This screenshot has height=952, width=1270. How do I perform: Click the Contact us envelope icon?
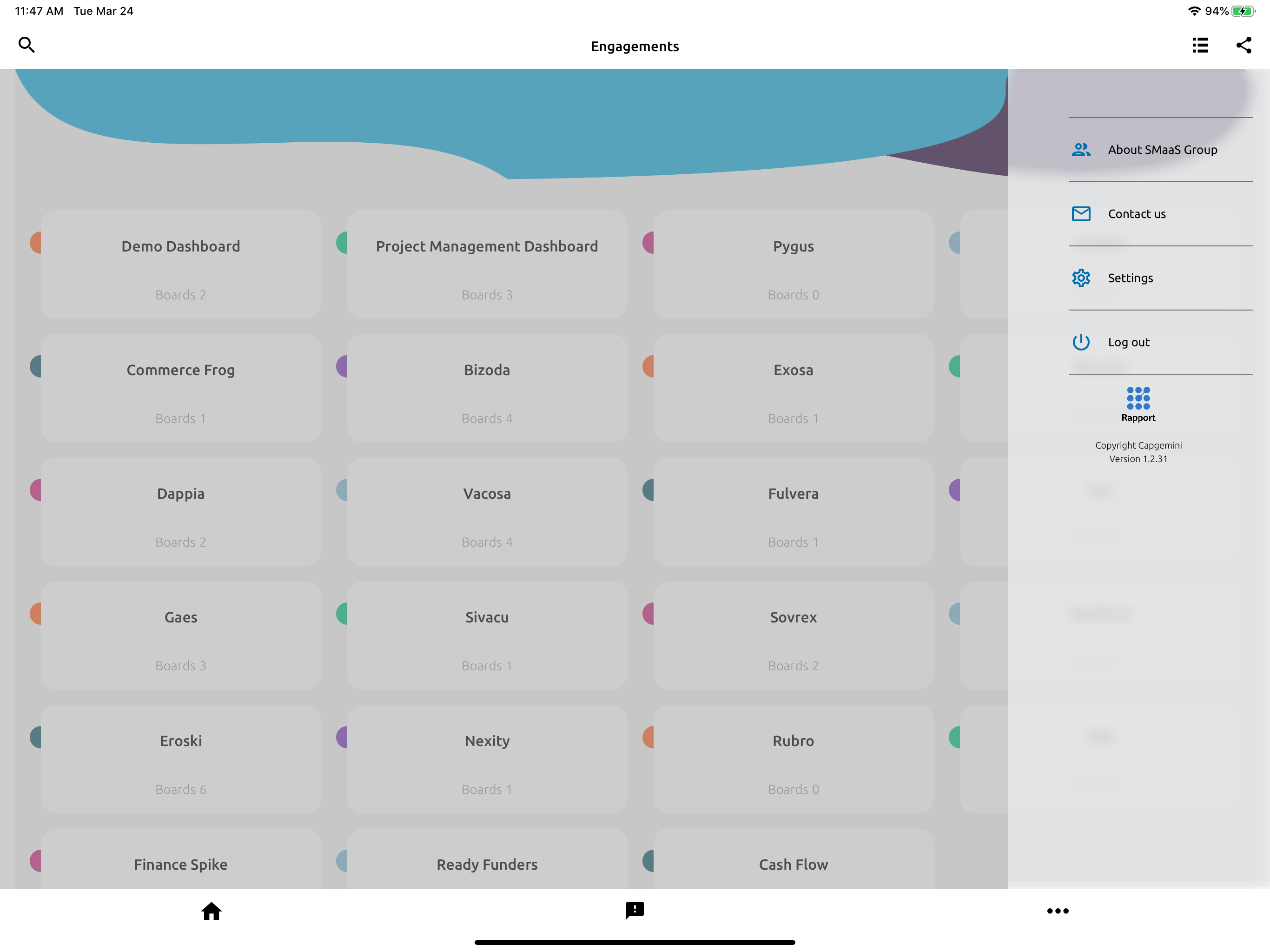(1081, 214)
